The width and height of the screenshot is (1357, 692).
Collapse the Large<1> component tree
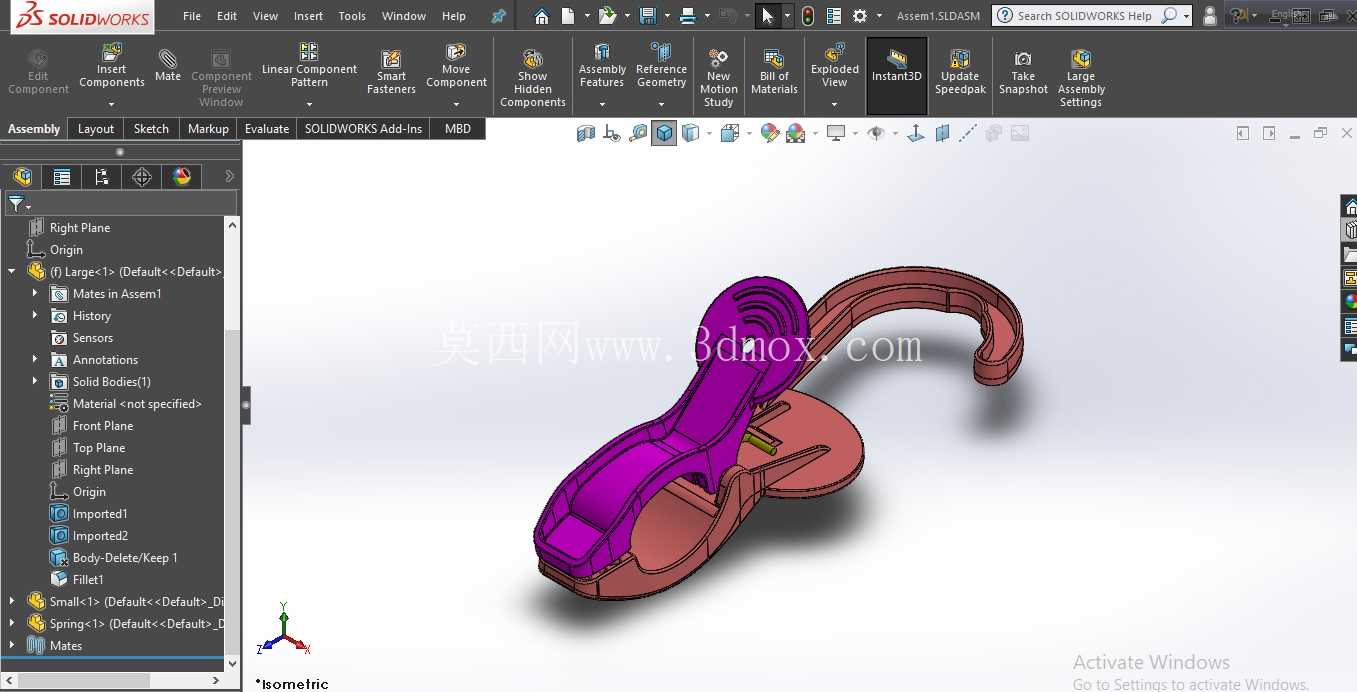(x=12, y=271)
